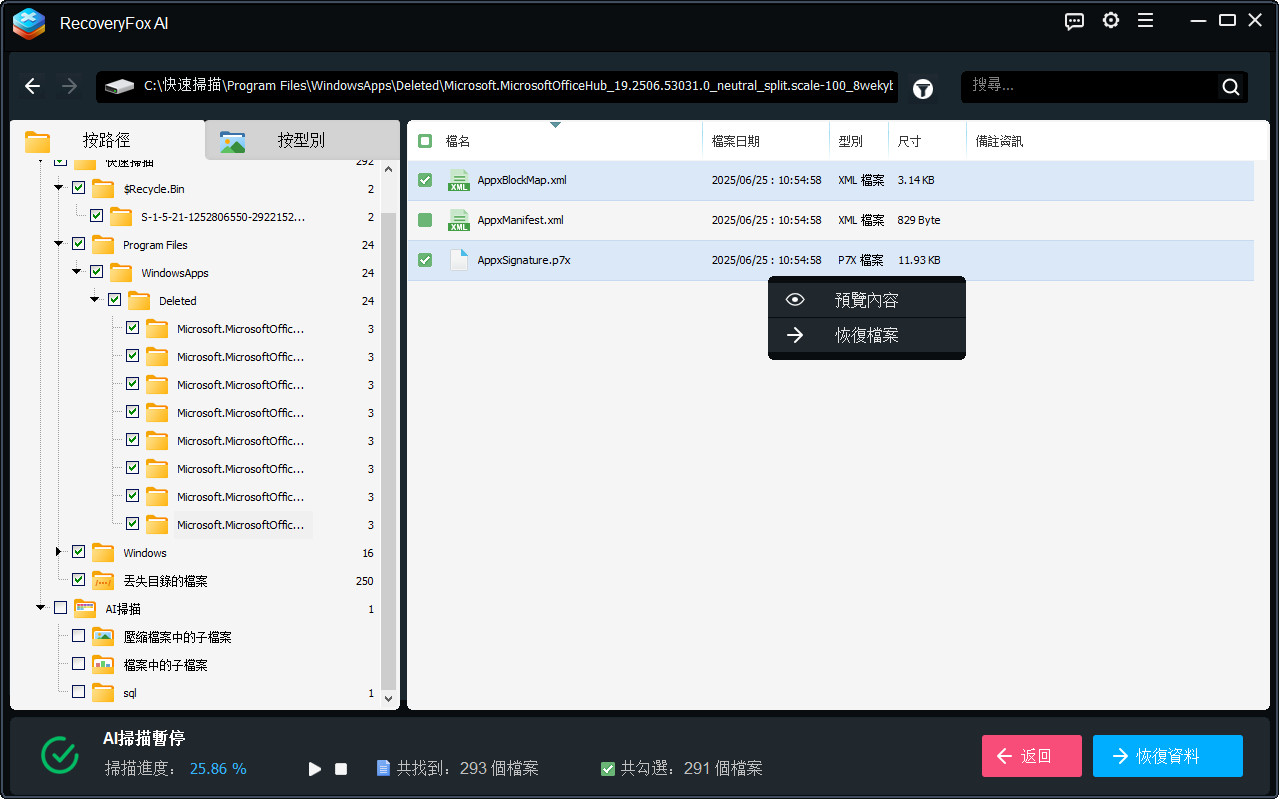
Task: Expand the Windows folder node
Action: (x=57, y=552)
